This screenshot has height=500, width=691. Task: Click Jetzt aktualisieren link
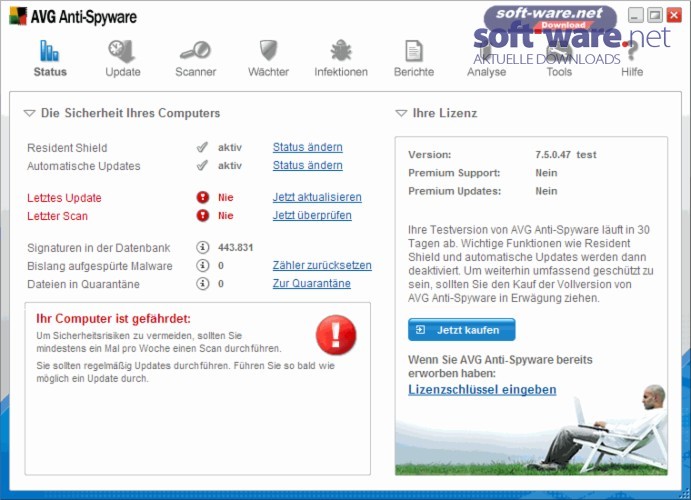[317, 197]
